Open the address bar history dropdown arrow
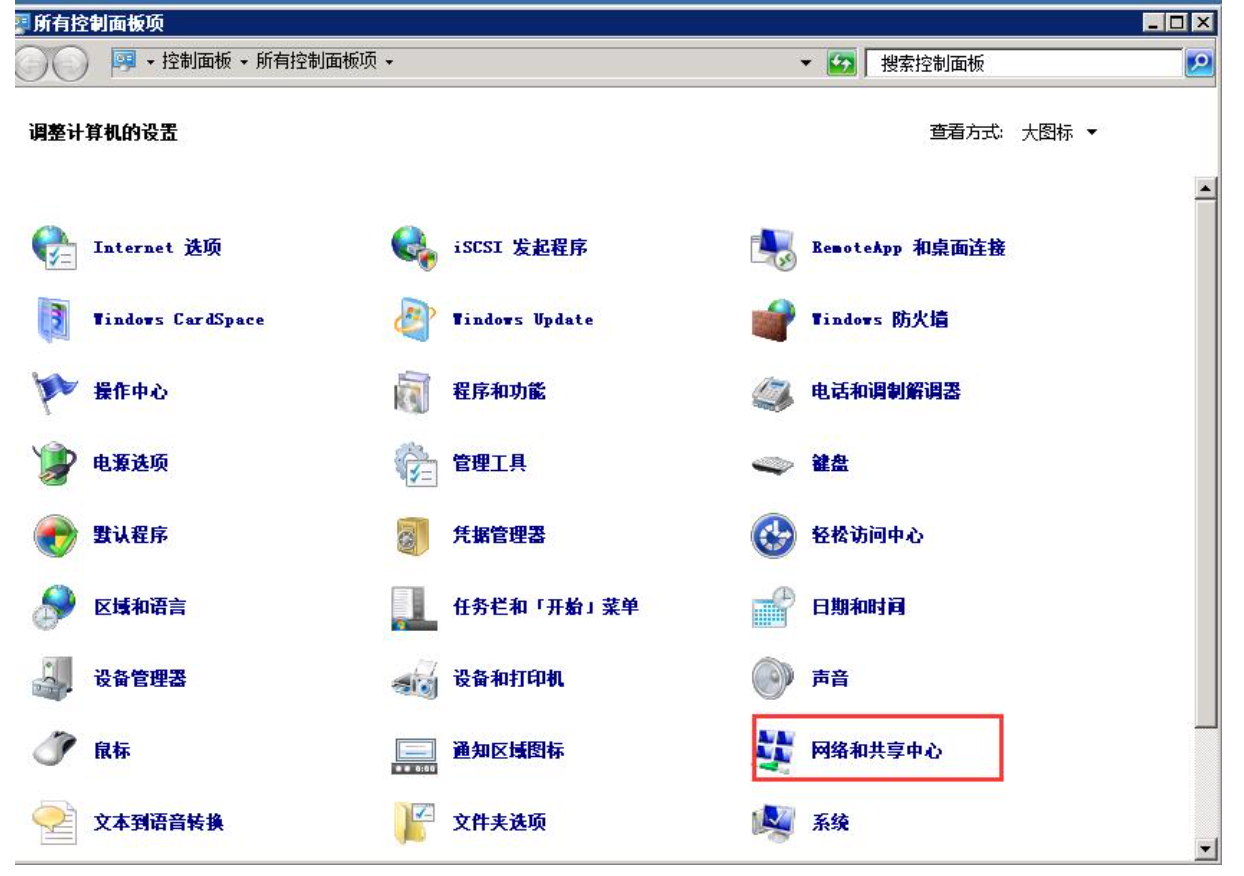The width and height of the screenshot is (1244, 876). [807, 63]
